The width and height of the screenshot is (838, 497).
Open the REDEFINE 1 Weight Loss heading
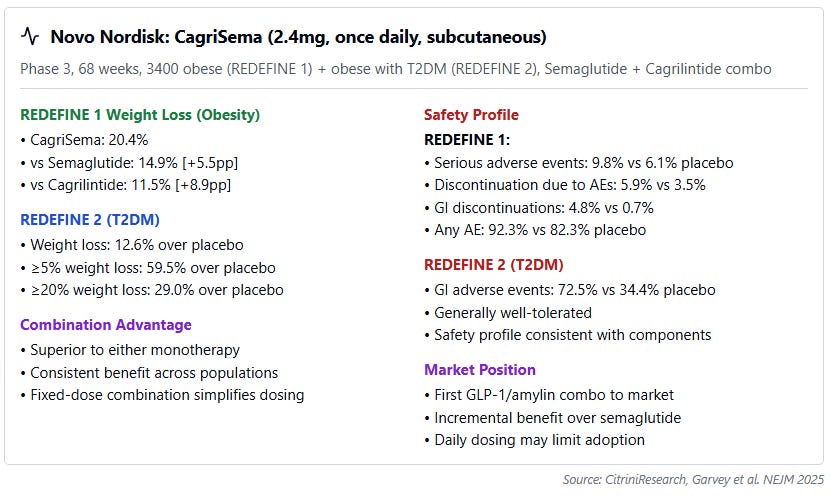140,115
